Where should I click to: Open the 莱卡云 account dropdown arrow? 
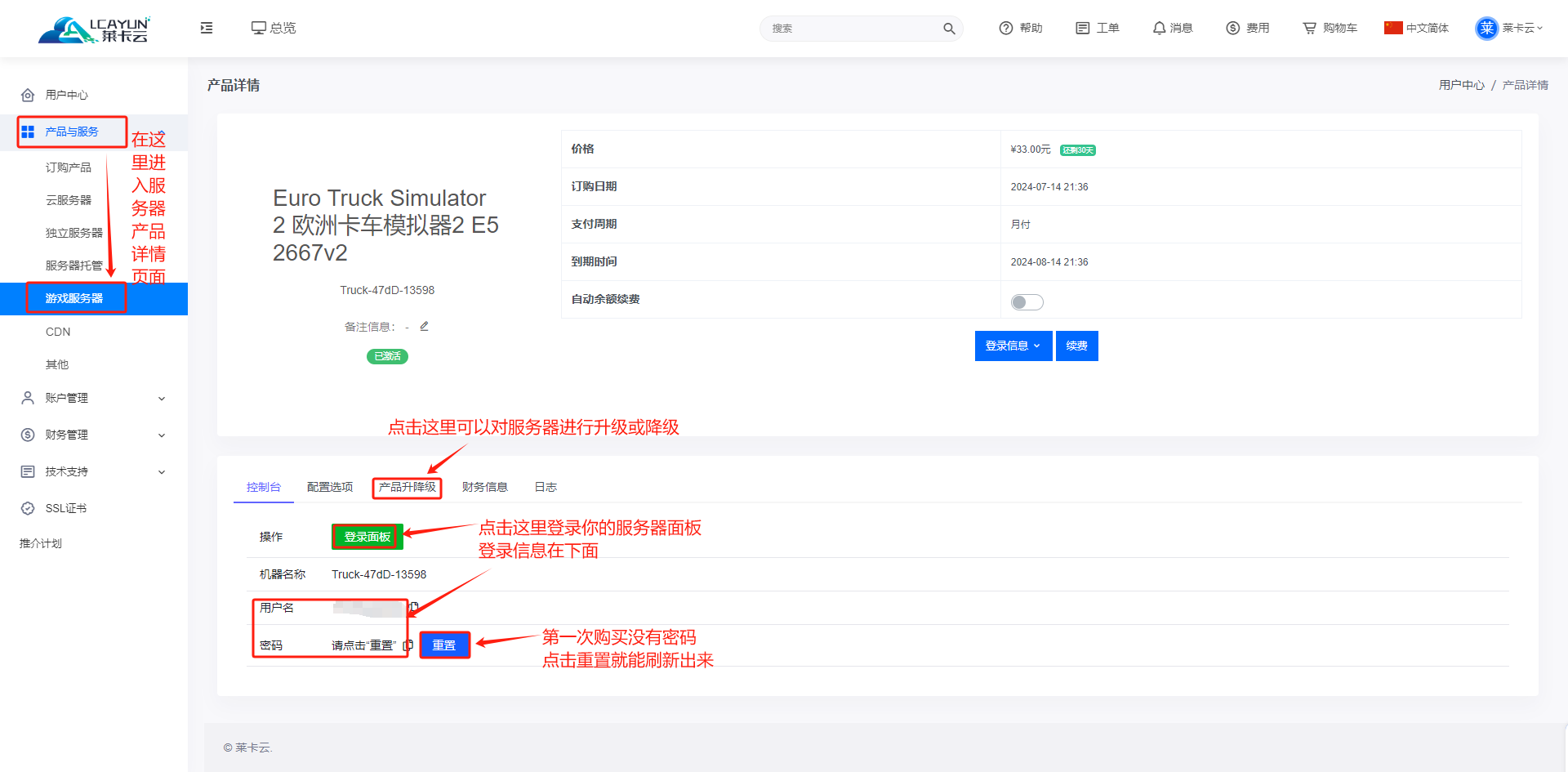pyautogui.click(x=1540, y=28)
